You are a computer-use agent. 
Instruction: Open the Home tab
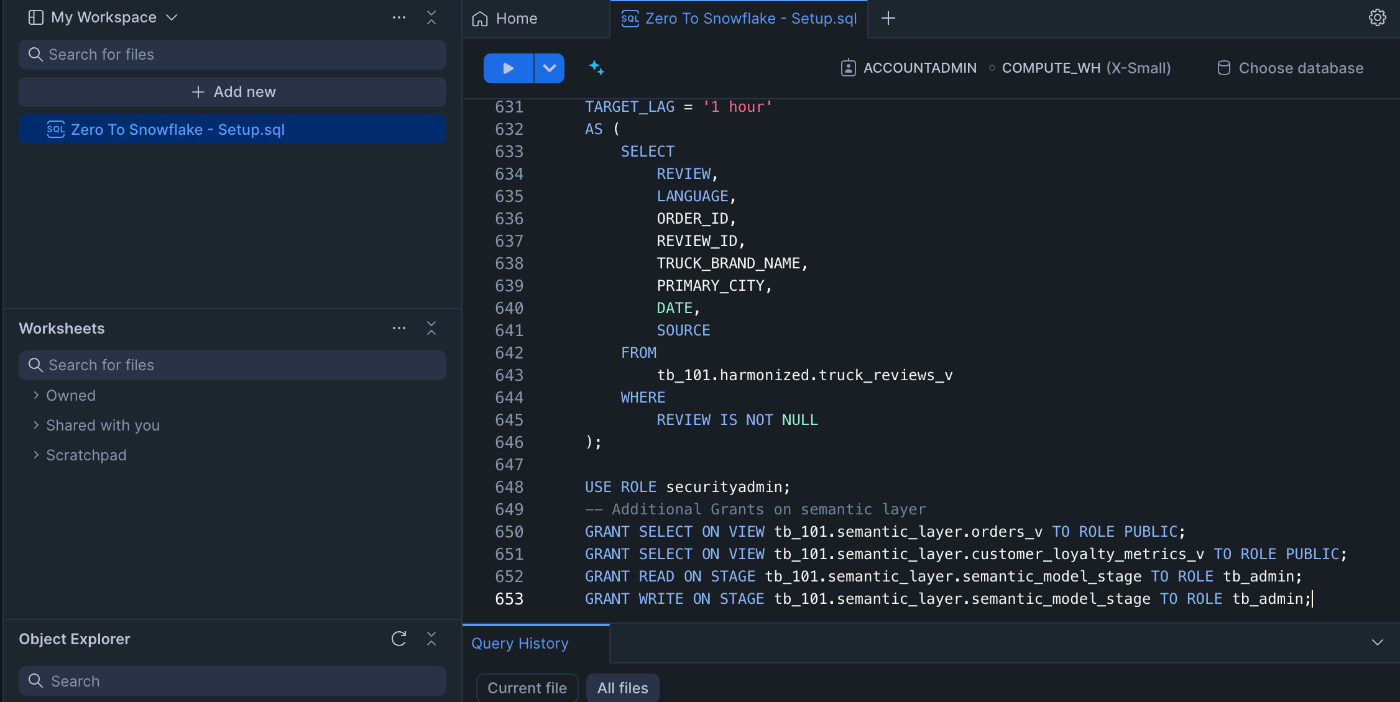tap(505, 18)
